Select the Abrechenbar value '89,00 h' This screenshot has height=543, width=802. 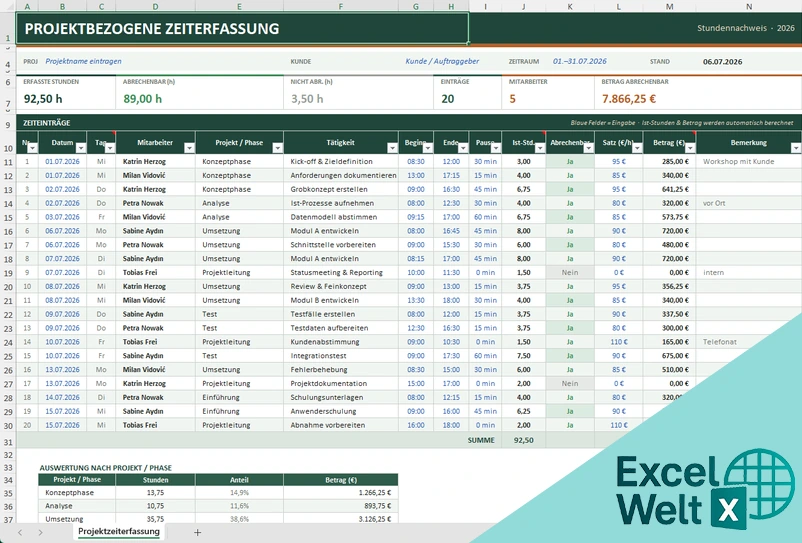(142, 99)
